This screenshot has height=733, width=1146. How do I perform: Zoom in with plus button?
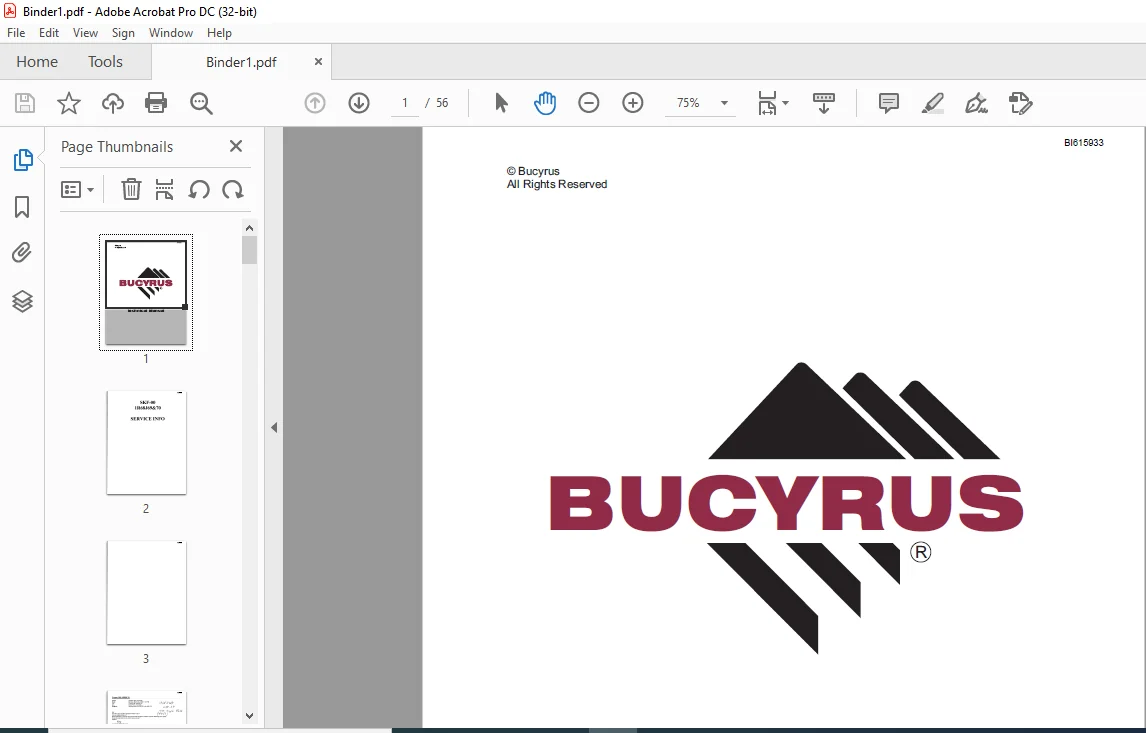632,103
